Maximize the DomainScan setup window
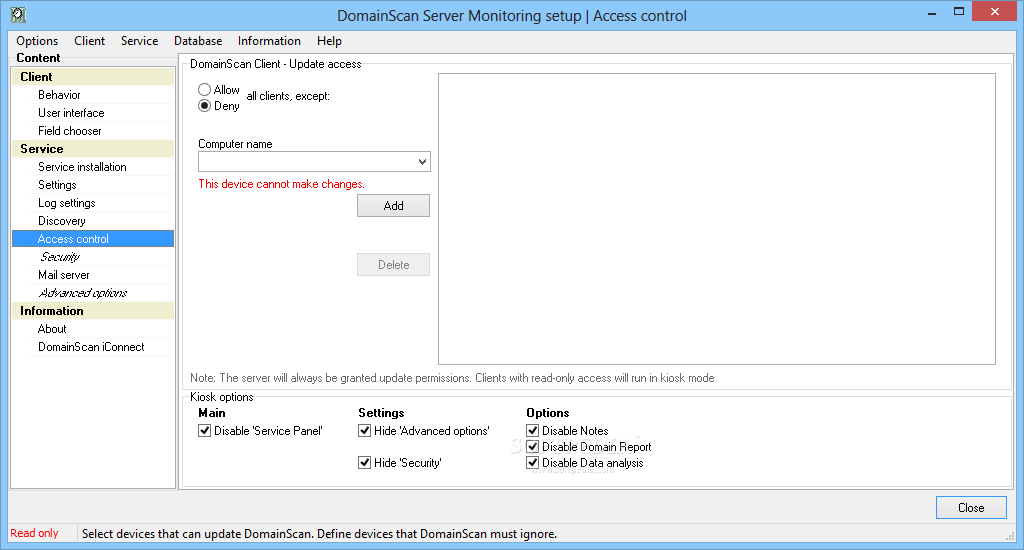Viewport: 1024px width, 550px height. coord(959,11)
